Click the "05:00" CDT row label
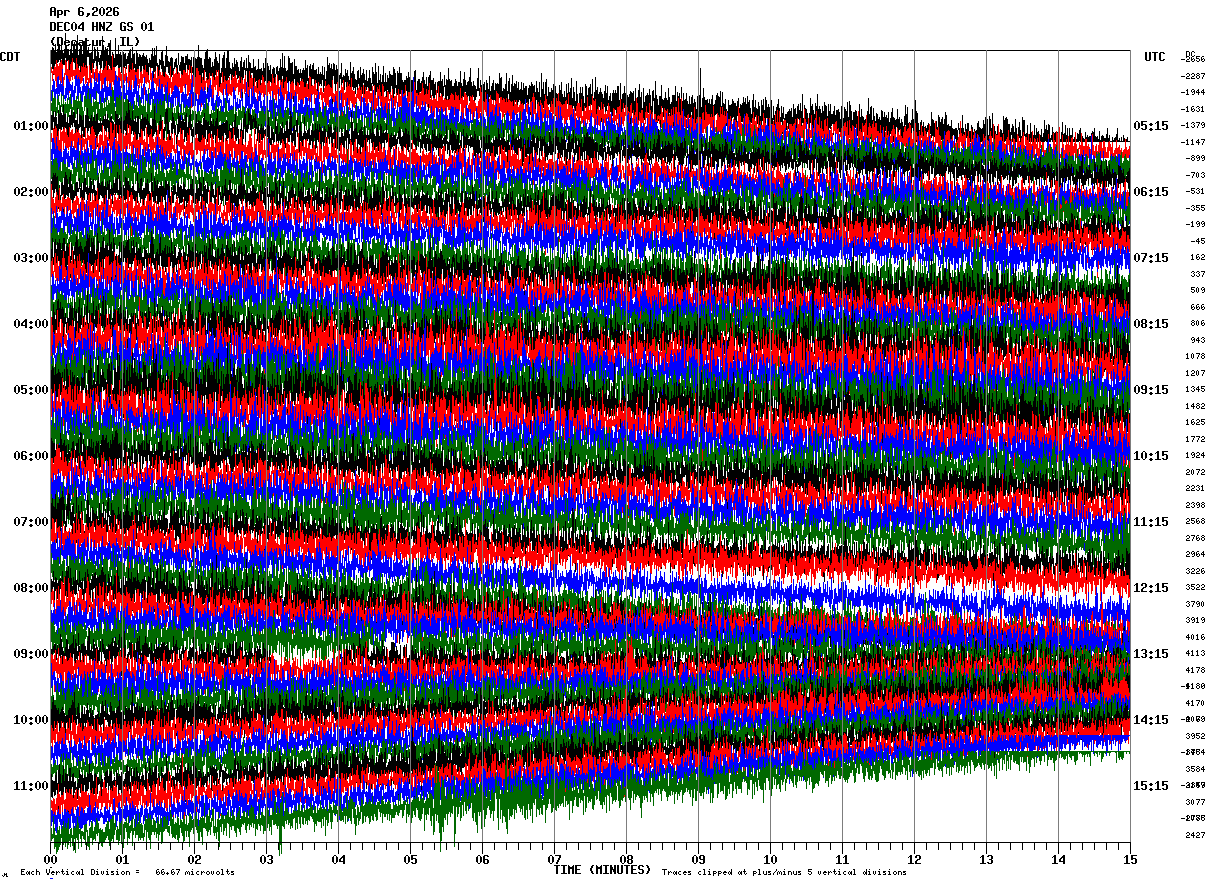This screenshot has width=1210, height=886. coord(31,390)
